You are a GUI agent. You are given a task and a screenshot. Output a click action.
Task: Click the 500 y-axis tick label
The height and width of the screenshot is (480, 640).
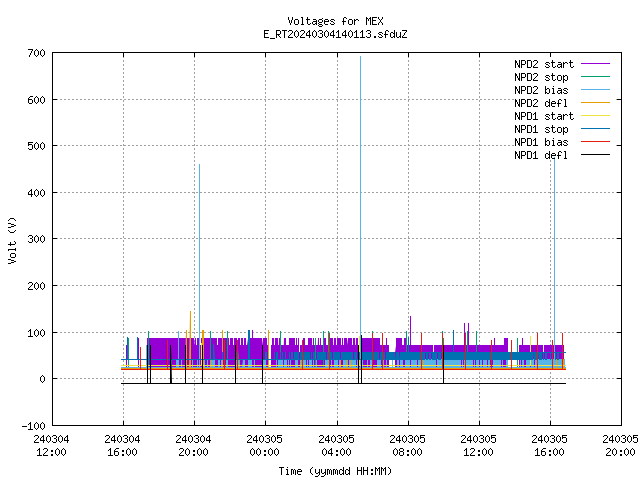click(36, 146)
